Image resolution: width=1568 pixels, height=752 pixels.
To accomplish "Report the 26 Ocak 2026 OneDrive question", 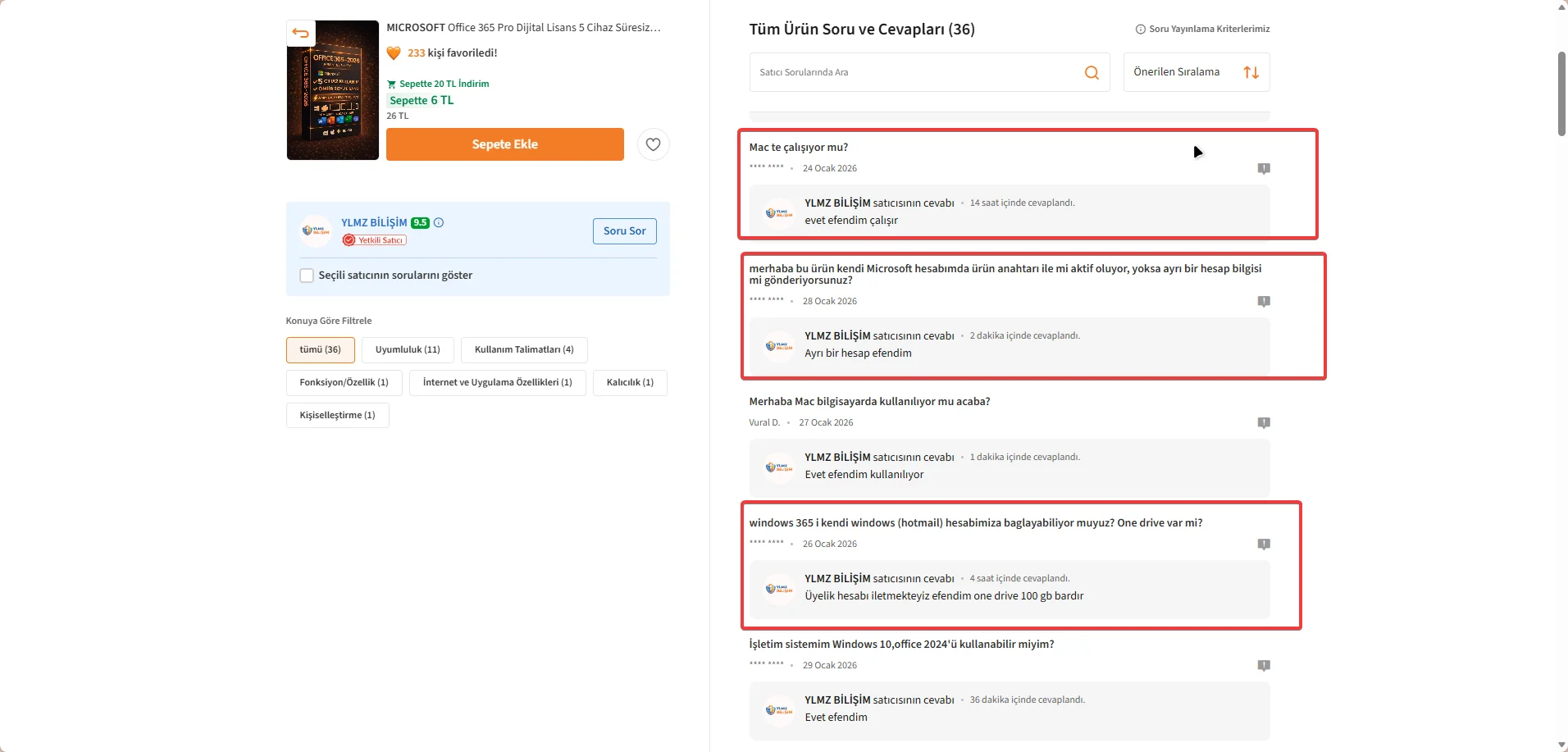I will (1264, 545).
